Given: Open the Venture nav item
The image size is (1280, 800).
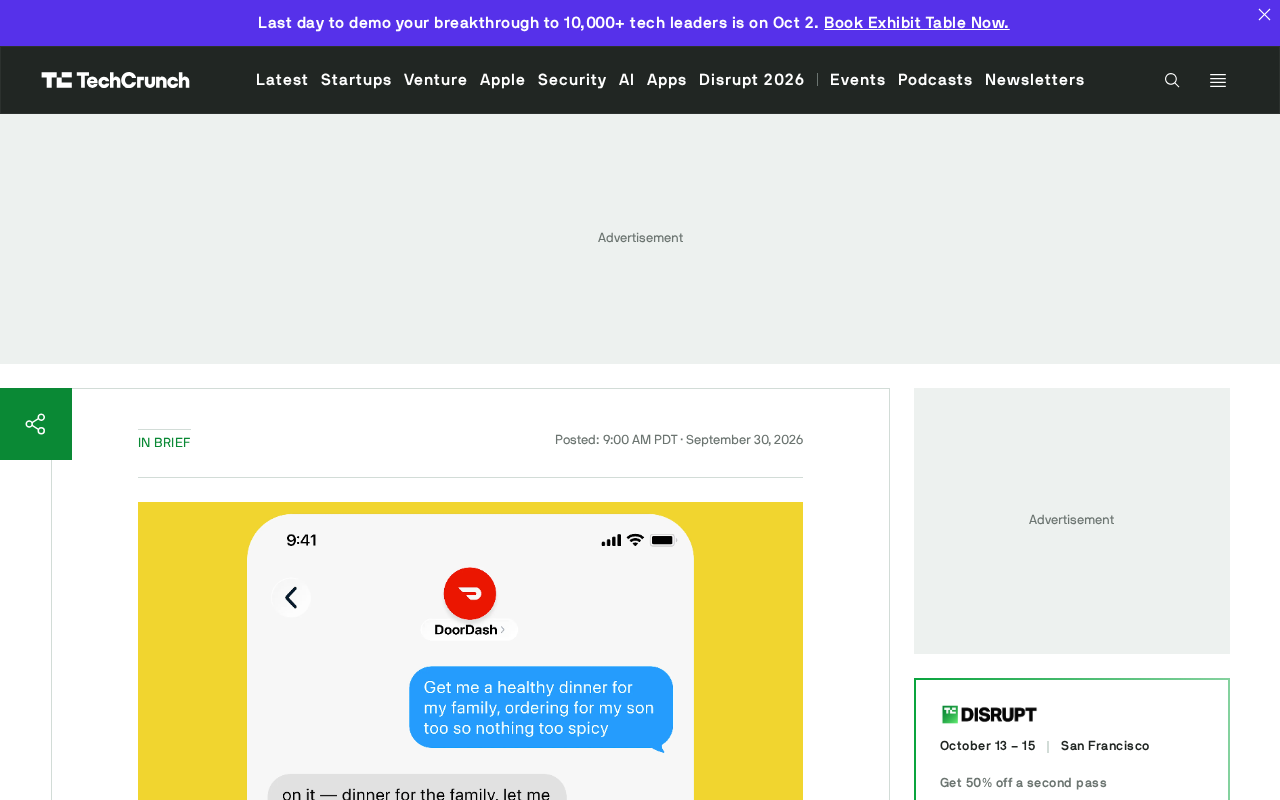Looking at the screenshot, I should (x=436, y=80).
